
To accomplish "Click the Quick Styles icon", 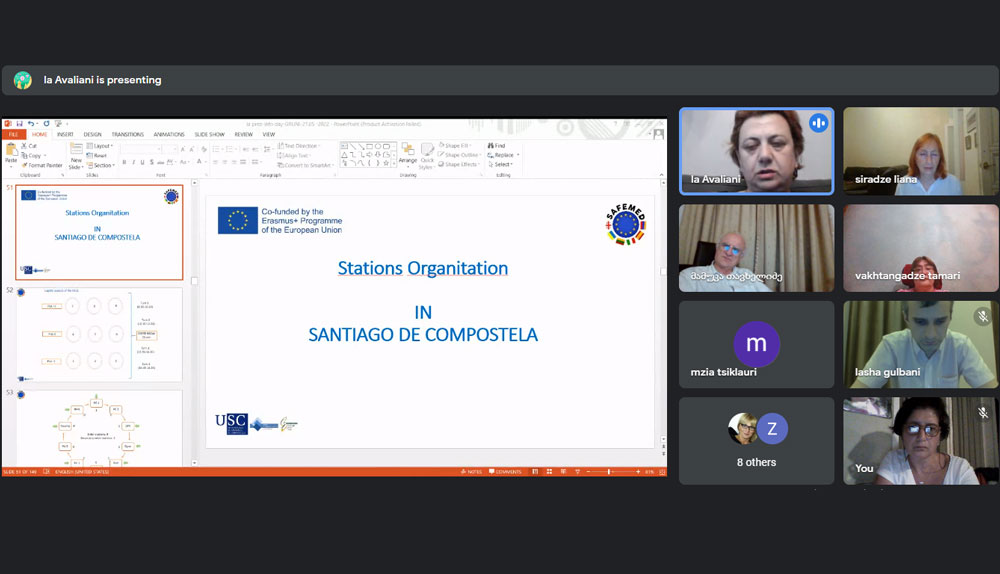I will tap(427, 153).
